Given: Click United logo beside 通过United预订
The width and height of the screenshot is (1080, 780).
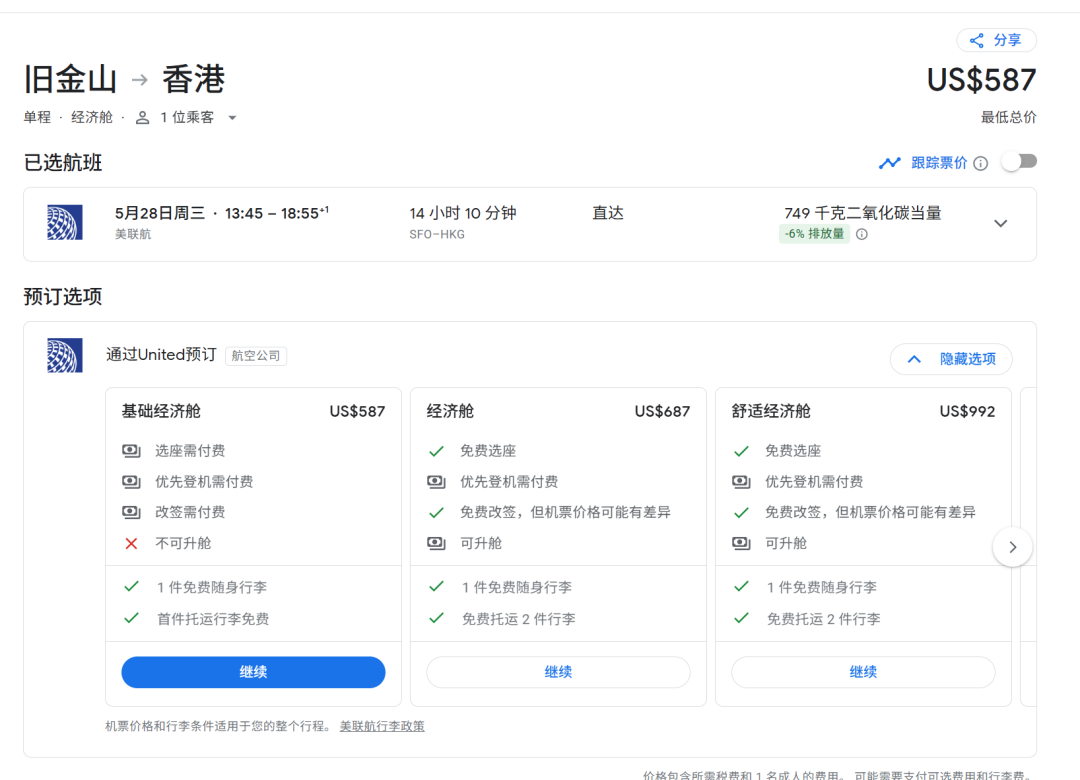Looking at the screenshot, I should [x=65, y=355].
